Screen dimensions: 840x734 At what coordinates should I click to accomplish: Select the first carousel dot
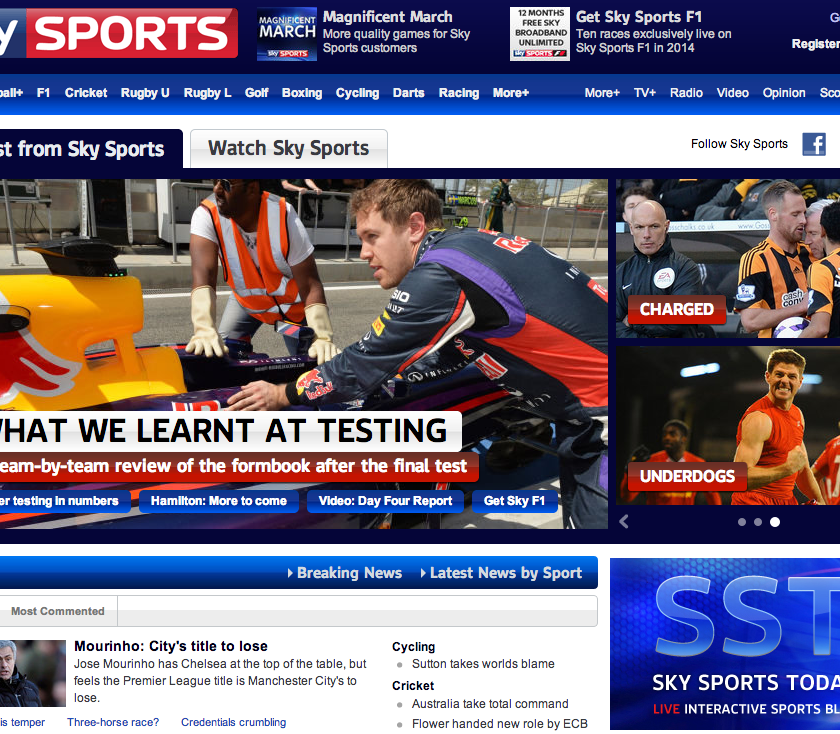click(742, 522)
